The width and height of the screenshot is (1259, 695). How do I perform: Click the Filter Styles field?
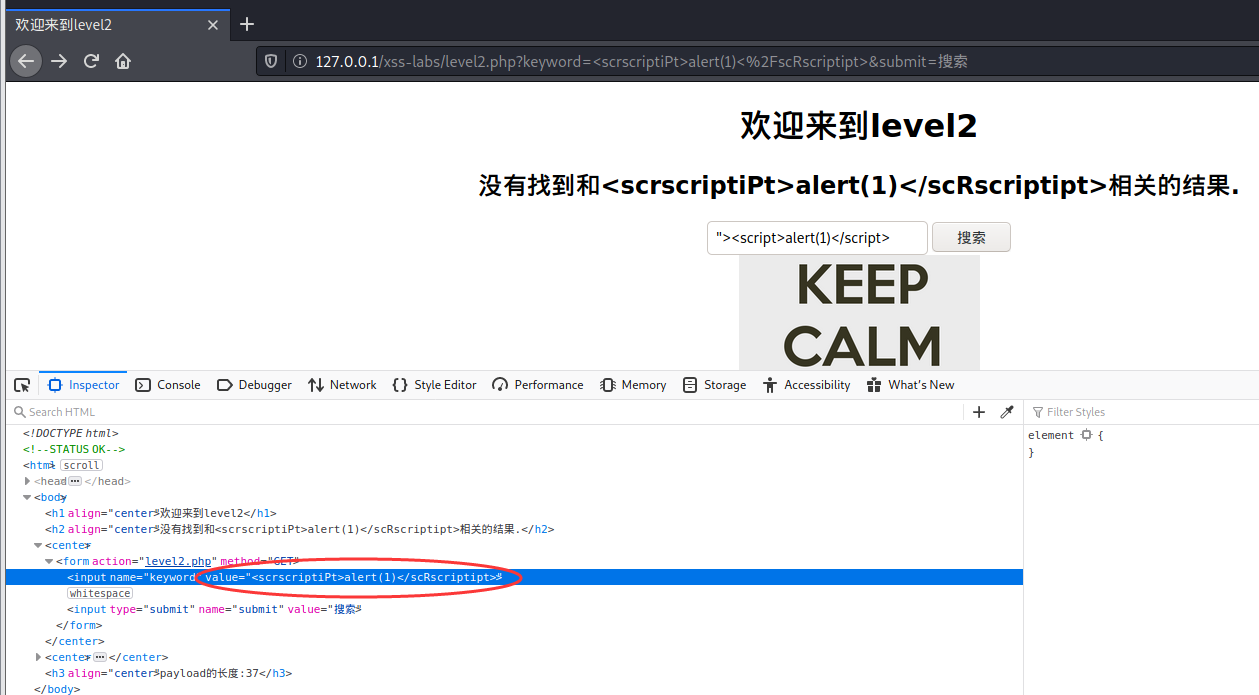point(1140,412)
